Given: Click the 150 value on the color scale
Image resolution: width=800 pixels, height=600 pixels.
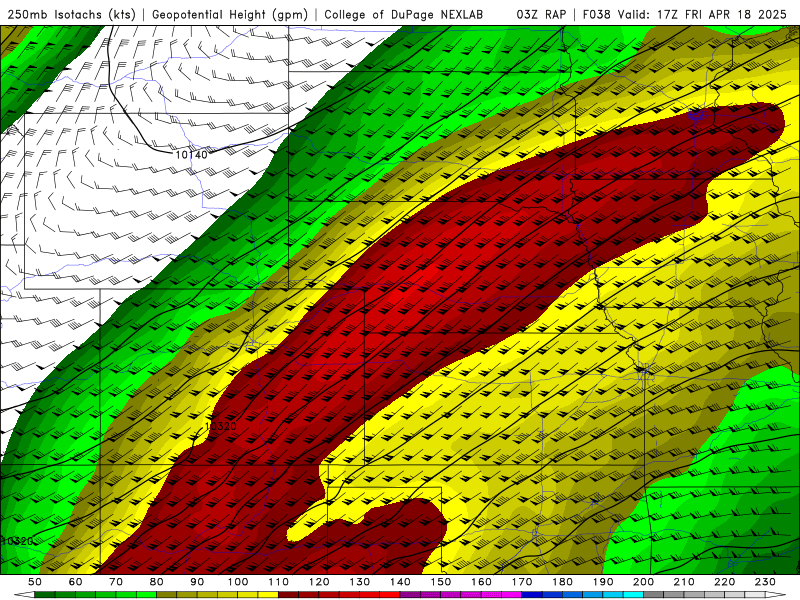Looking at the screenshot, I should click(x=441, y=582).
